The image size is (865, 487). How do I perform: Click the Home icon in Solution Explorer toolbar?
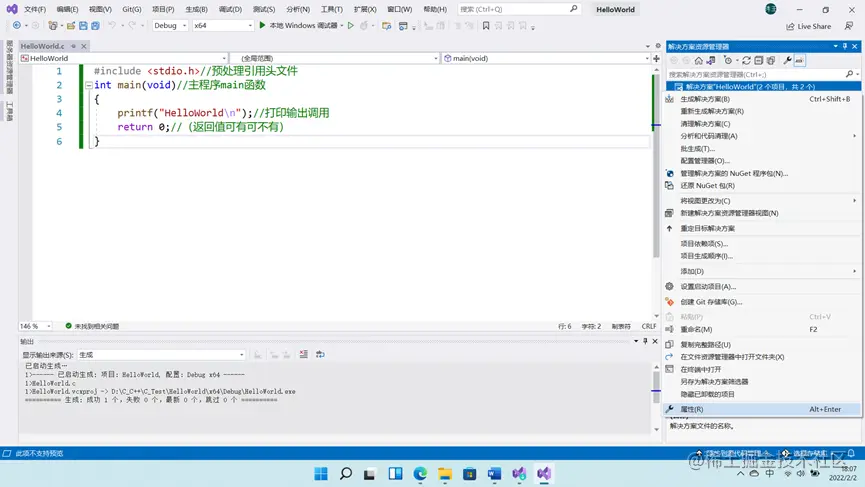point(699,60)
